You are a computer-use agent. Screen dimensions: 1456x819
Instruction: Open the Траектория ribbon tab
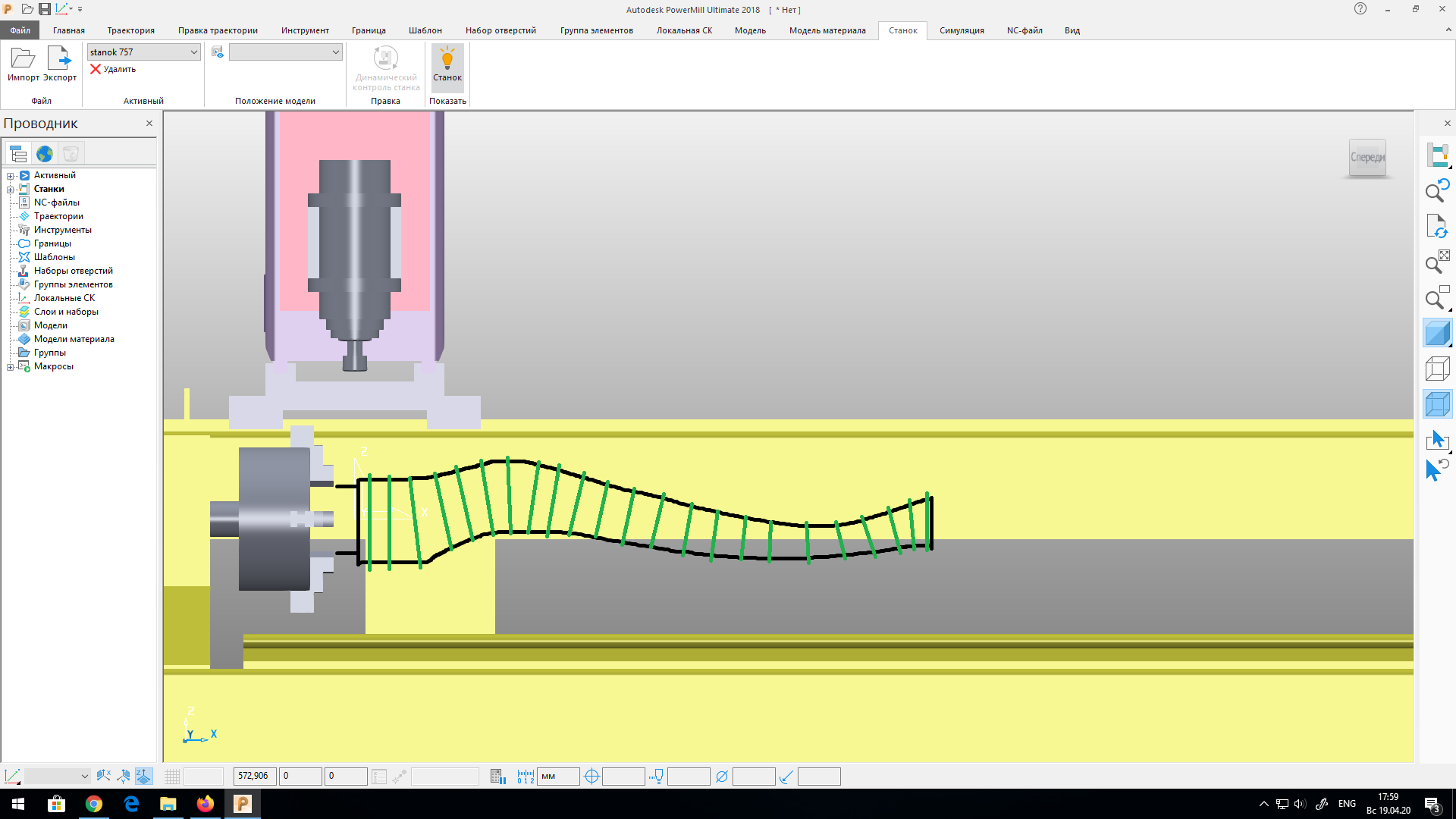click(130, 30)
